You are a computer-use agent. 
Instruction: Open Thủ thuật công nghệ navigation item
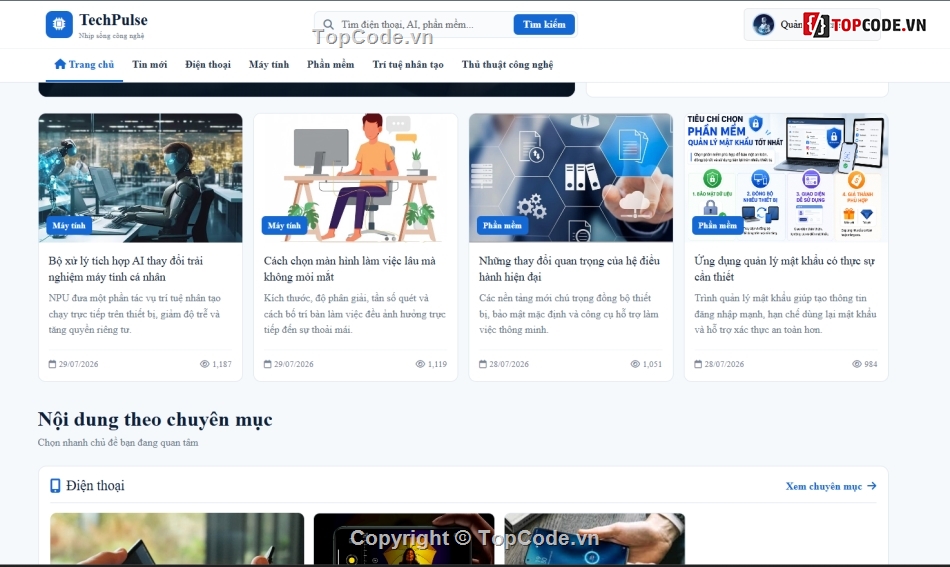507,64
